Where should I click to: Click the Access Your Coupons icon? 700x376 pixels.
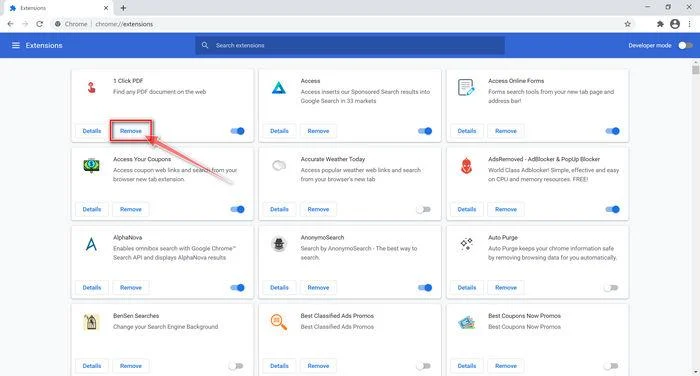[92, 165]
